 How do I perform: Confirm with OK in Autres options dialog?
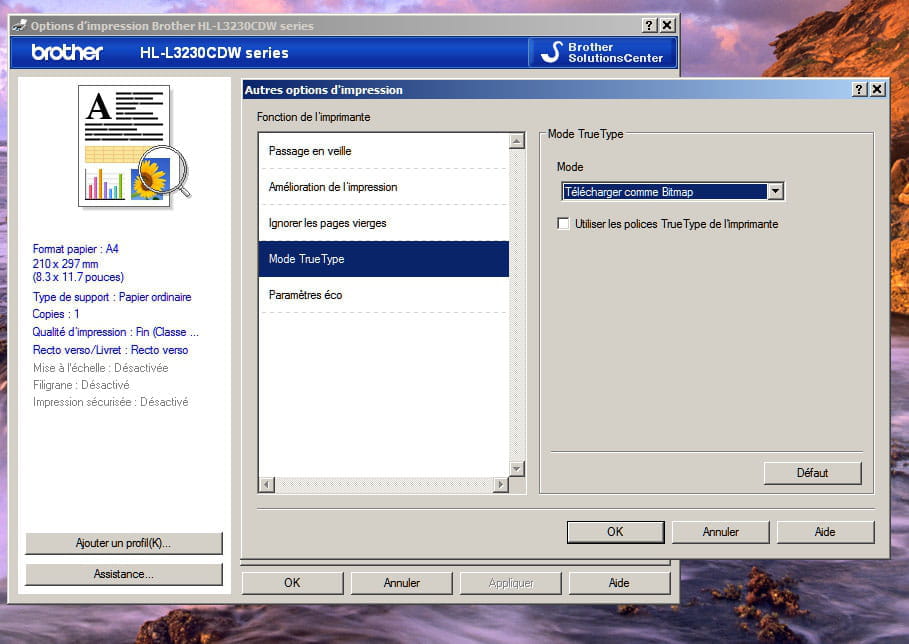point(615,532)
